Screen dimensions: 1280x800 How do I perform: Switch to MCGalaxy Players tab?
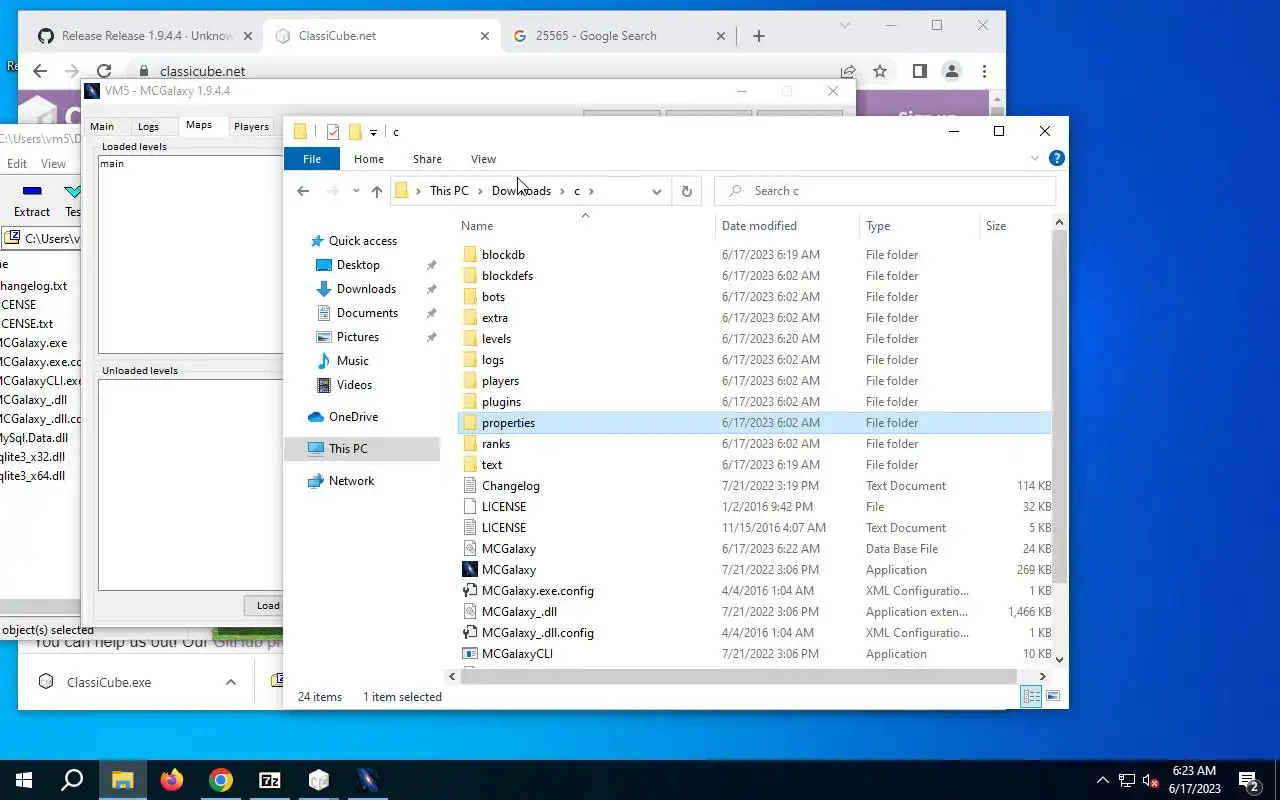[x=251, y=127]
